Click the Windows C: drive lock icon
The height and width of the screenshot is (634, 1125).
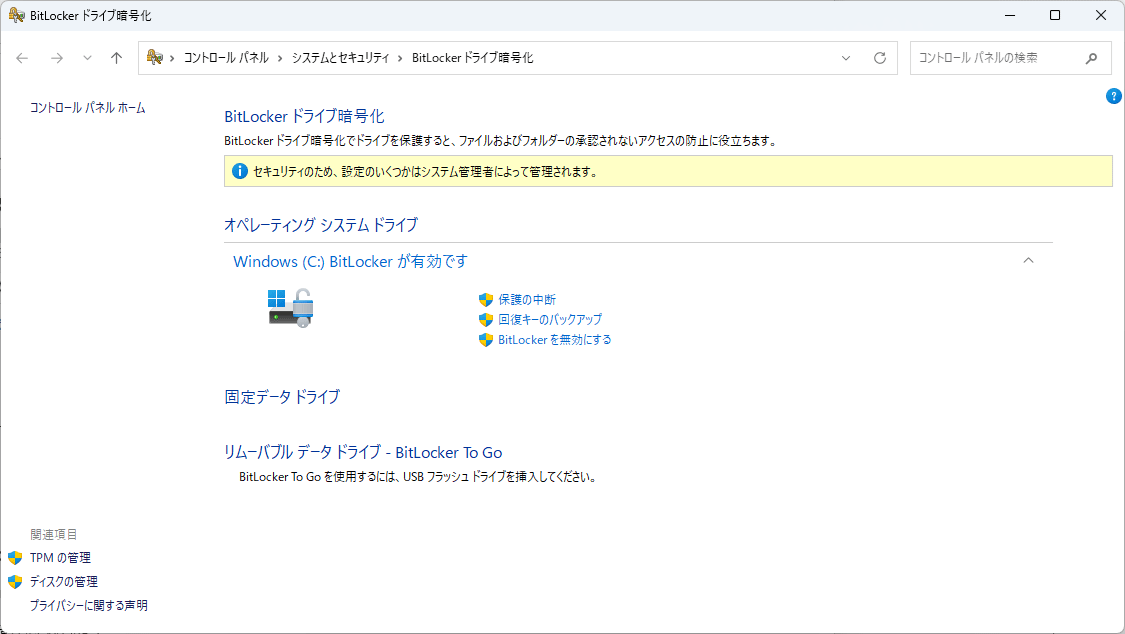[x=291, y=307]
